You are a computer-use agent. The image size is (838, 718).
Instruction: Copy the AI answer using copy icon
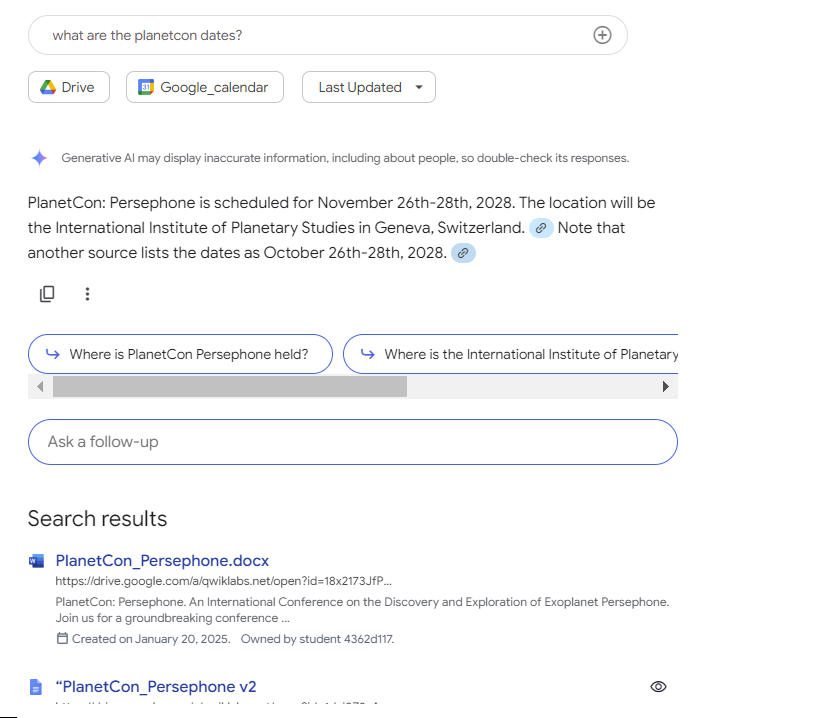(x=47, y=293)
